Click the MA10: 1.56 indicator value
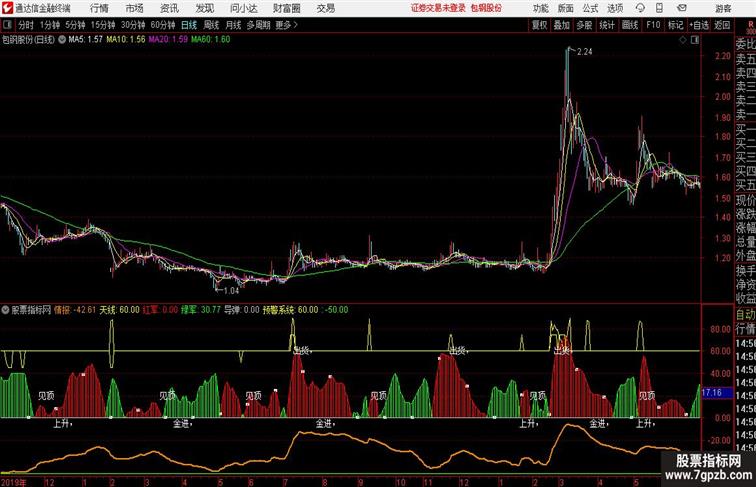Screen dimensions: 756x487 tap(126, 40)
